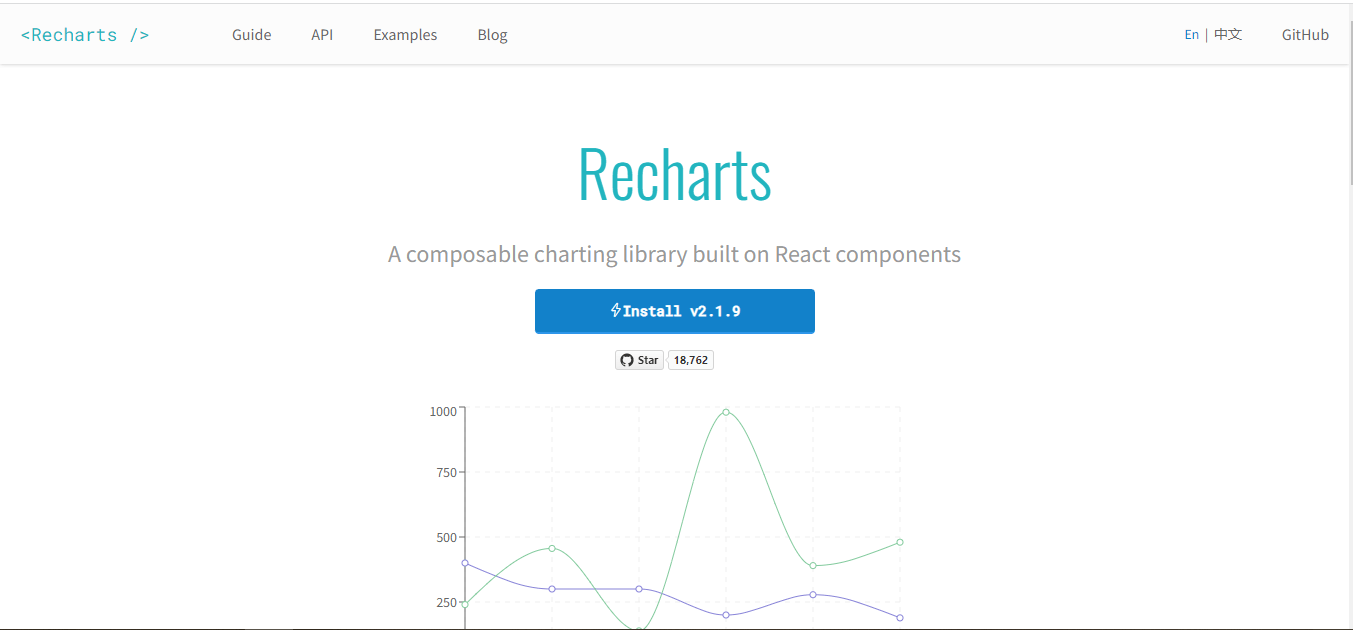
Task: Click the leftmost purple data point around 400
Action: click(x=464, y=564)
